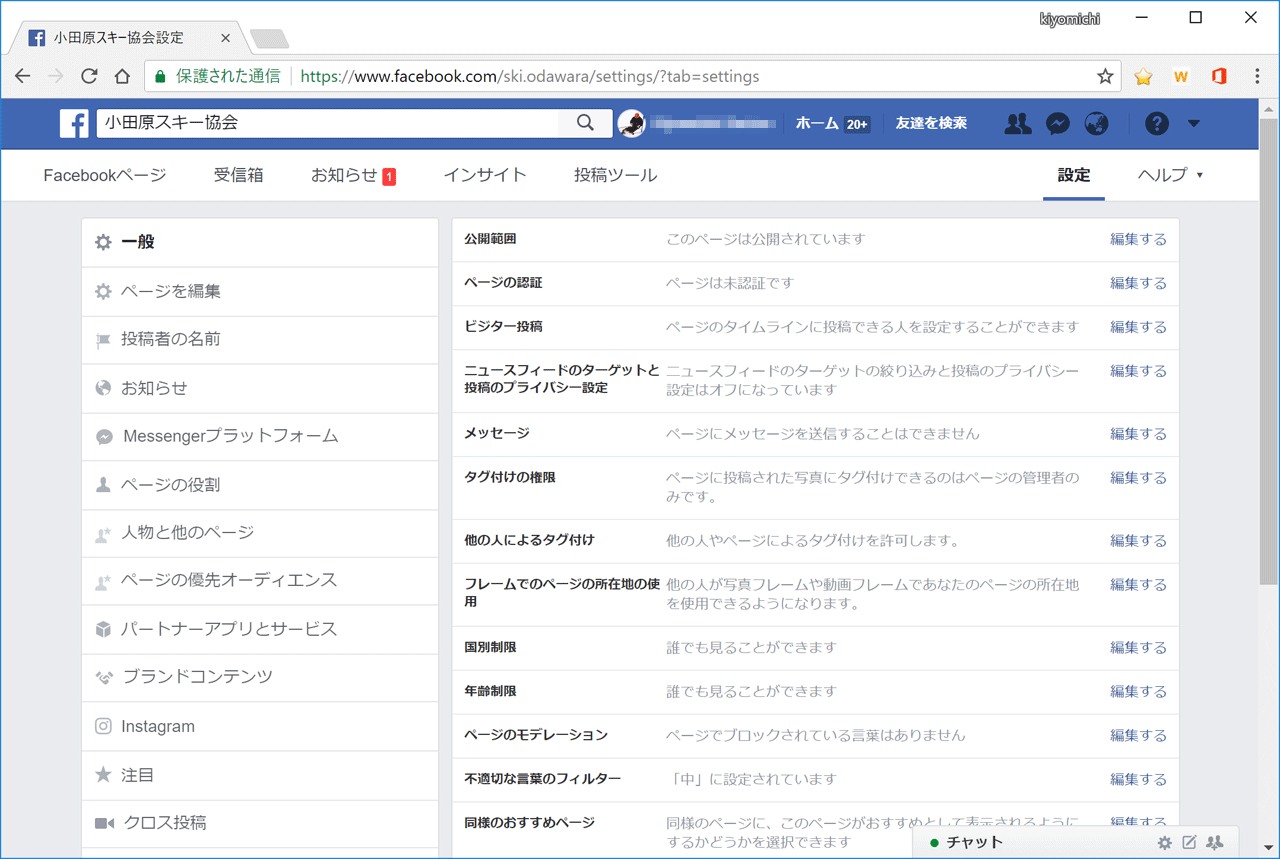Click the search magnifier button

pyautogui.click(x=585, y=123)
